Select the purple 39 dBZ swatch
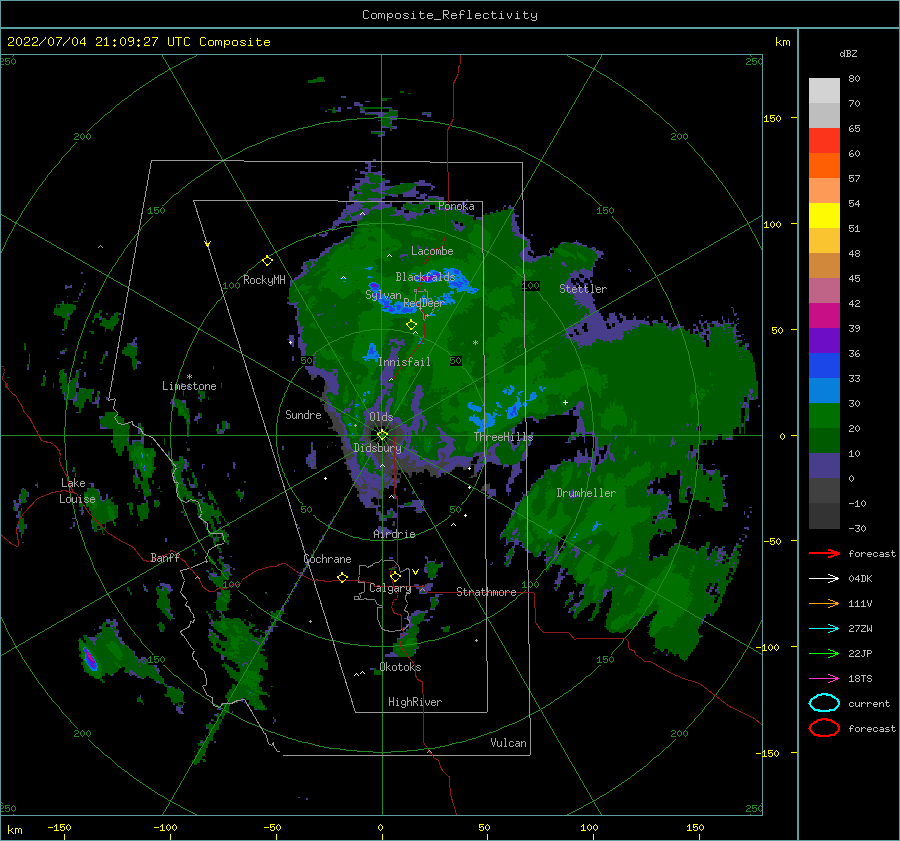This screenshot has width=900, height=841. point(824,340)
